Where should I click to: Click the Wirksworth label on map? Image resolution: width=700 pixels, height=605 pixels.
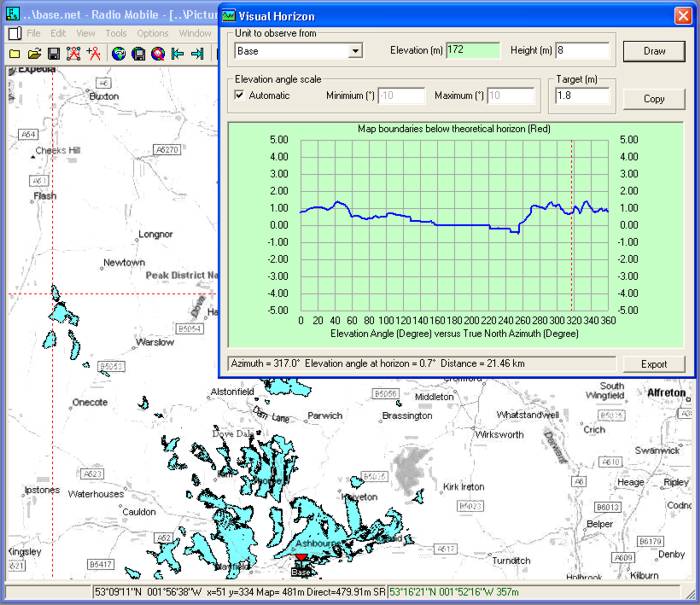click(x=499, y=434)
